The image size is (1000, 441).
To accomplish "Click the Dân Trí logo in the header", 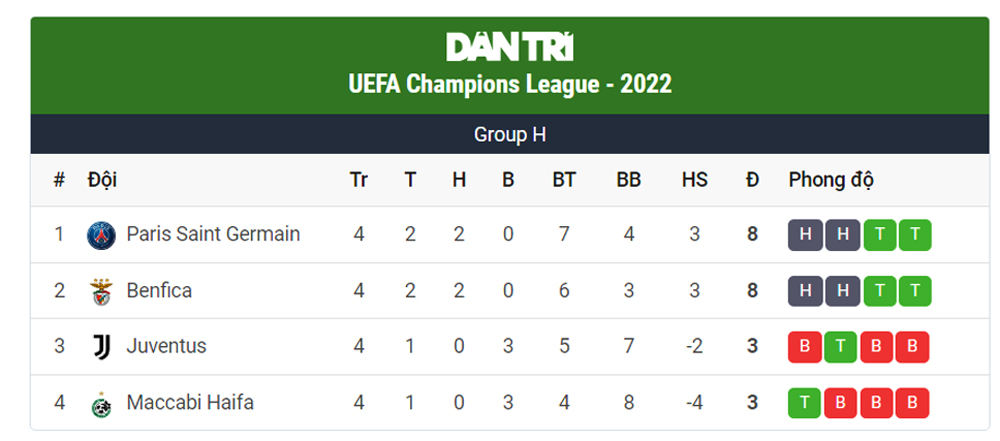I will (x=510, y=47).
